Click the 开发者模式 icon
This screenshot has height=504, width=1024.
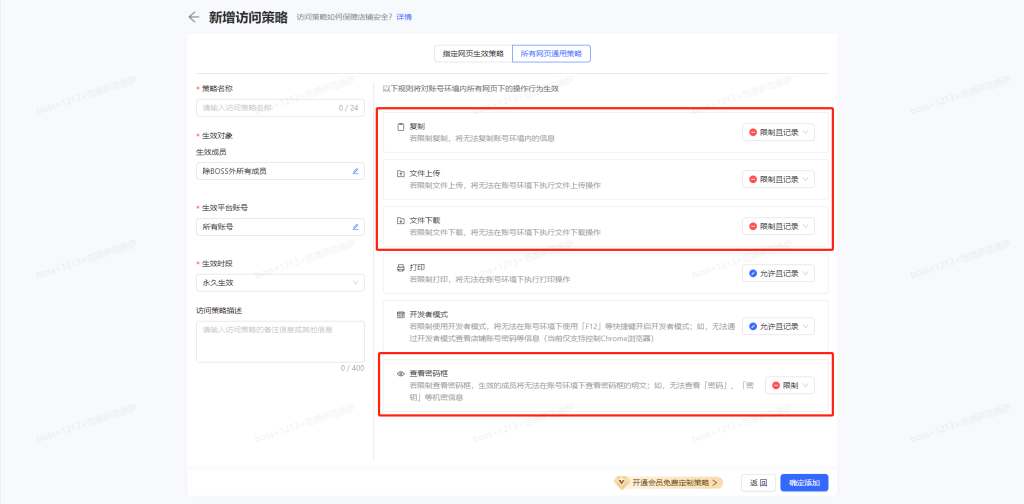point(401,314)
